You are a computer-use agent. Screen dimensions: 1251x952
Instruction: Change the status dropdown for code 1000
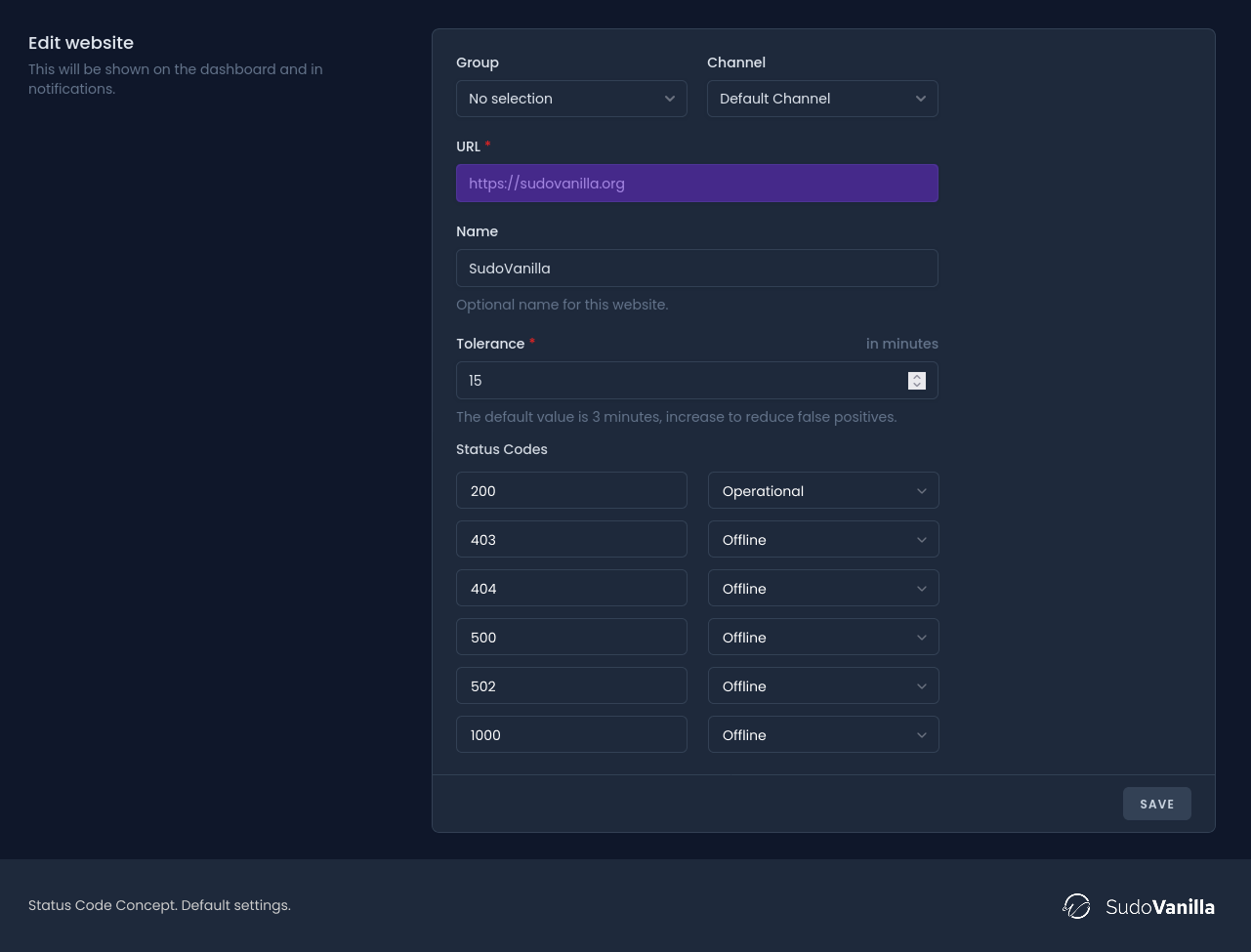(823, 735)
